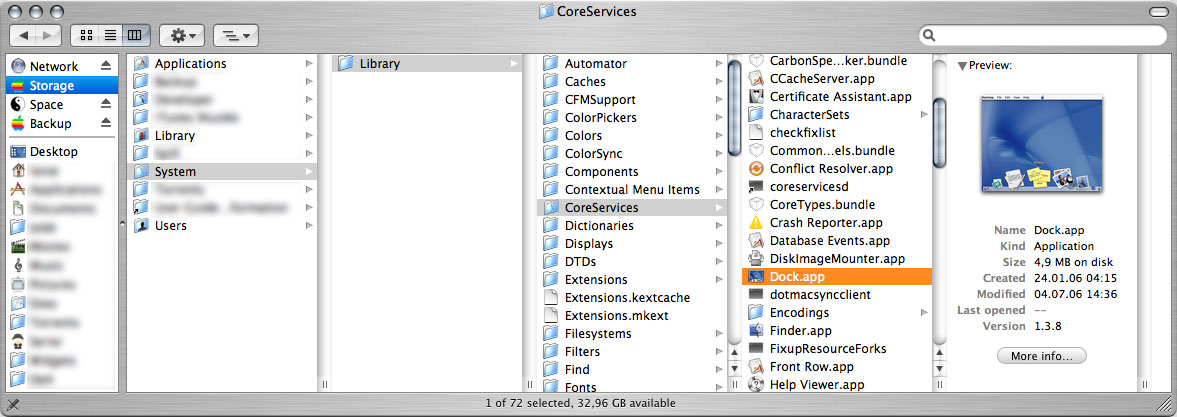Click the CoreServices column scrollbar thumb
The image size is (1177, 417).
[939, 133]
